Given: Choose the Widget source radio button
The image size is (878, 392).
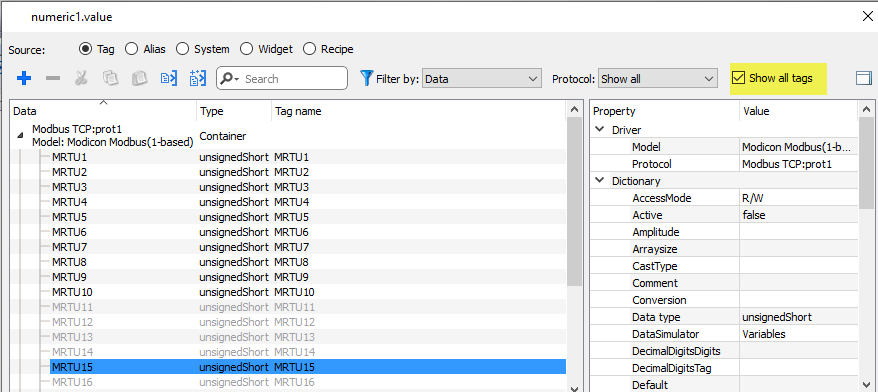Looking at the screenshot, I should tap(246, 49).
